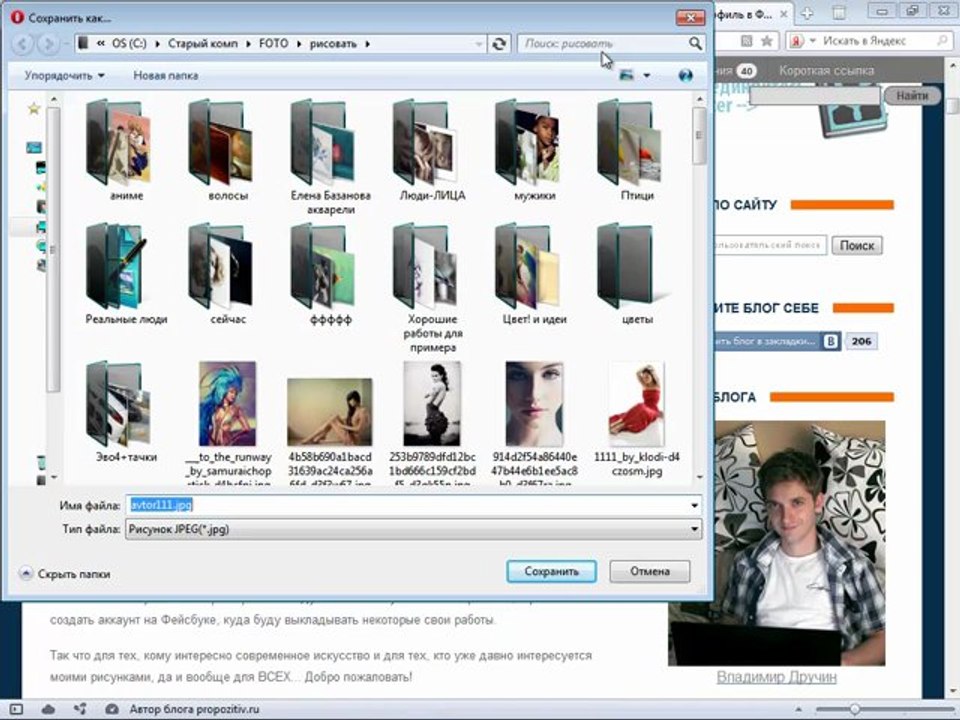
Task: Open new browser tab with plus icon
Action: [807, 13]
